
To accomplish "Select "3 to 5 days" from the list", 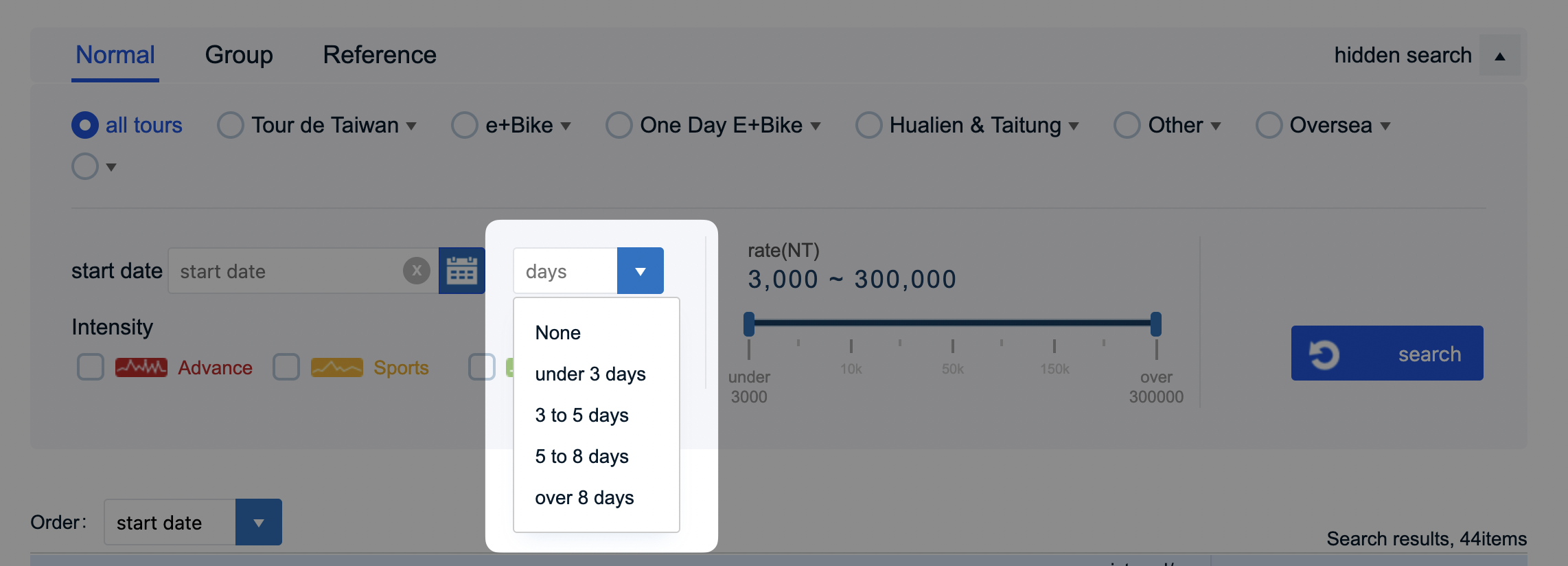I will click(581, 414).
